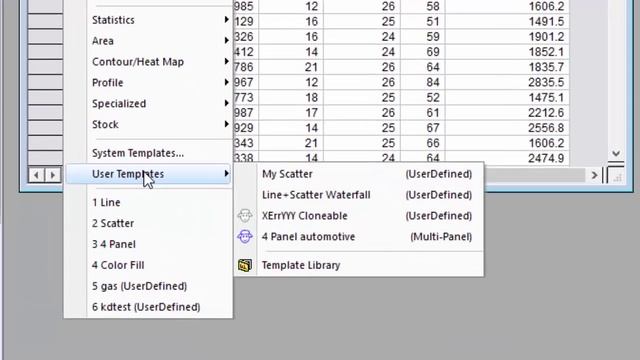The height and width of the screenshot is (360, 640).
Task: Select the User Templates menu item
Action: (x=149, y=174)
